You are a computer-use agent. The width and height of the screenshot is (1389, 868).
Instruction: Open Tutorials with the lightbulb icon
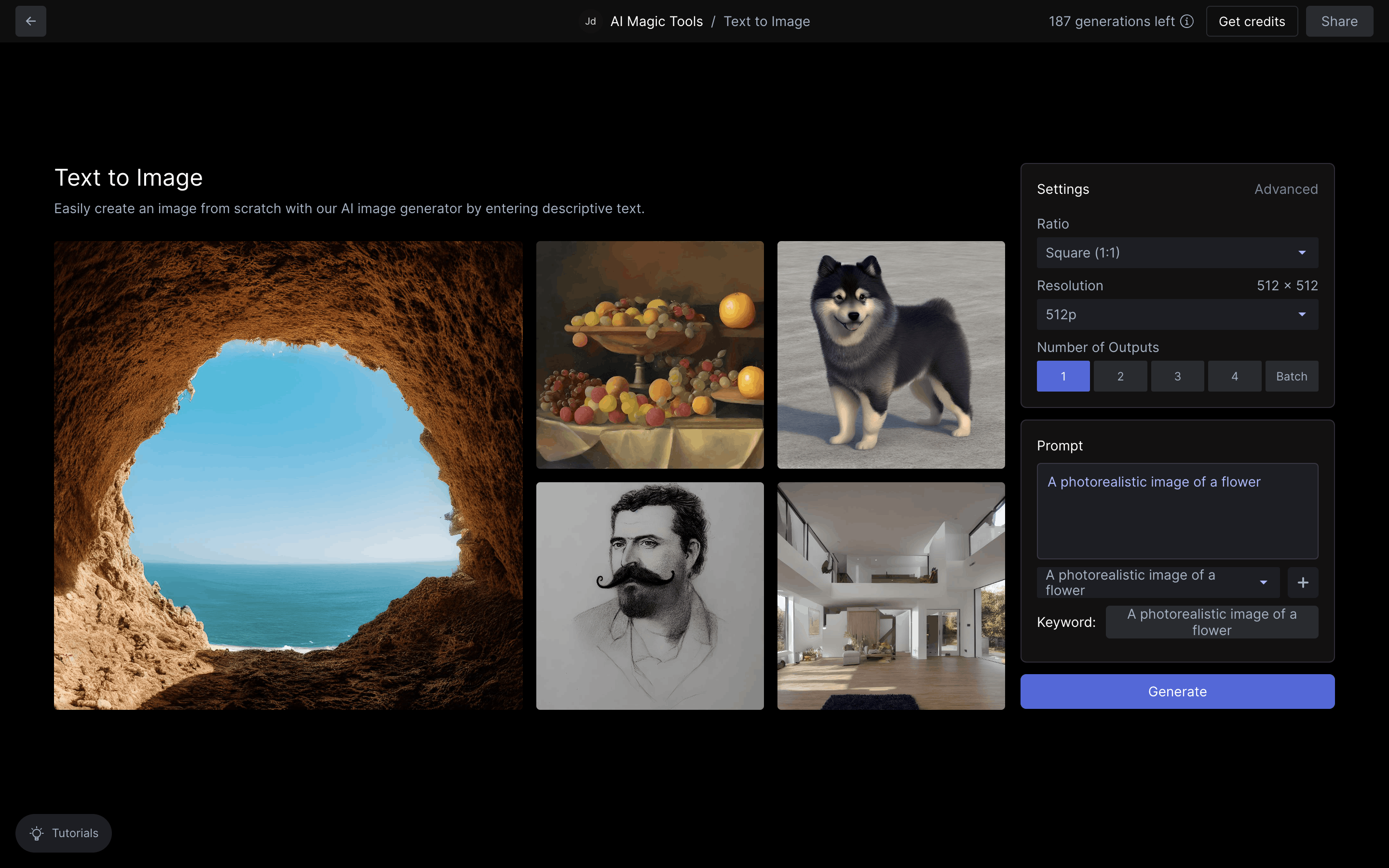tap(64, 832)
